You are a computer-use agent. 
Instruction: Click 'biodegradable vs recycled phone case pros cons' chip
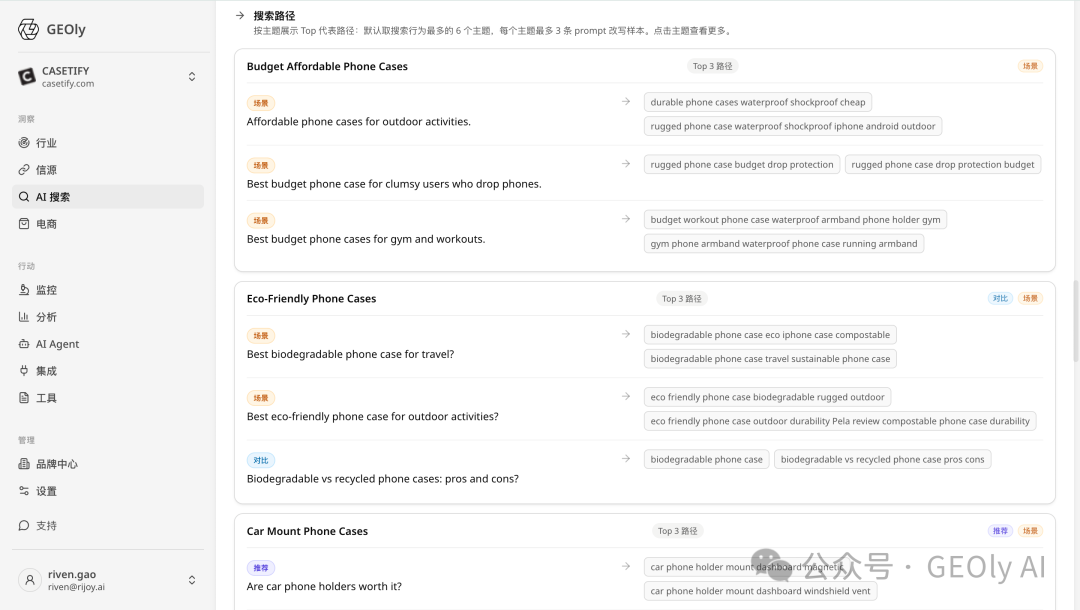click(x=882, y=459)
